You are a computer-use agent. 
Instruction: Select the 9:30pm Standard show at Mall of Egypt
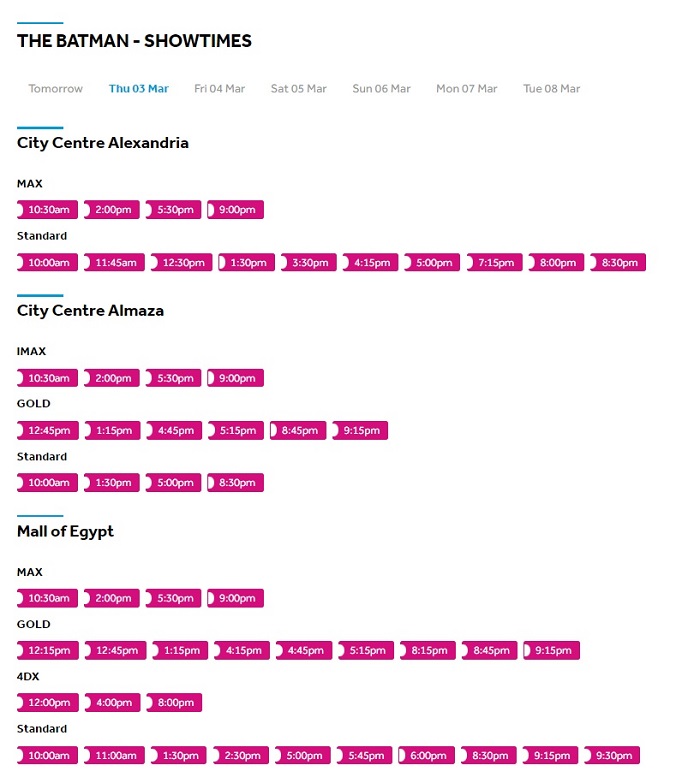pos(612,756)
